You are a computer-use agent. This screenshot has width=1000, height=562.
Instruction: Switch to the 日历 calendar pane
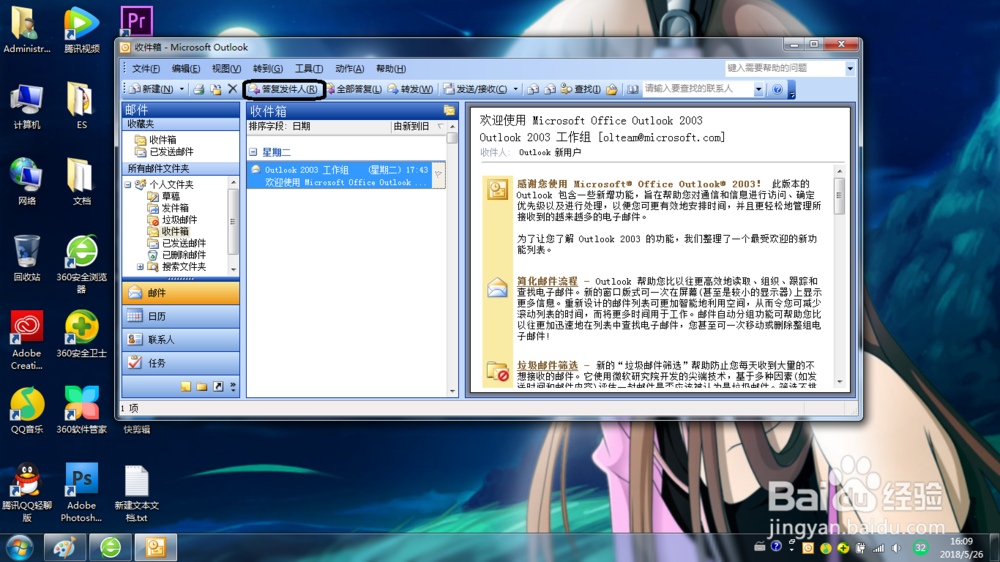[180, 316]
